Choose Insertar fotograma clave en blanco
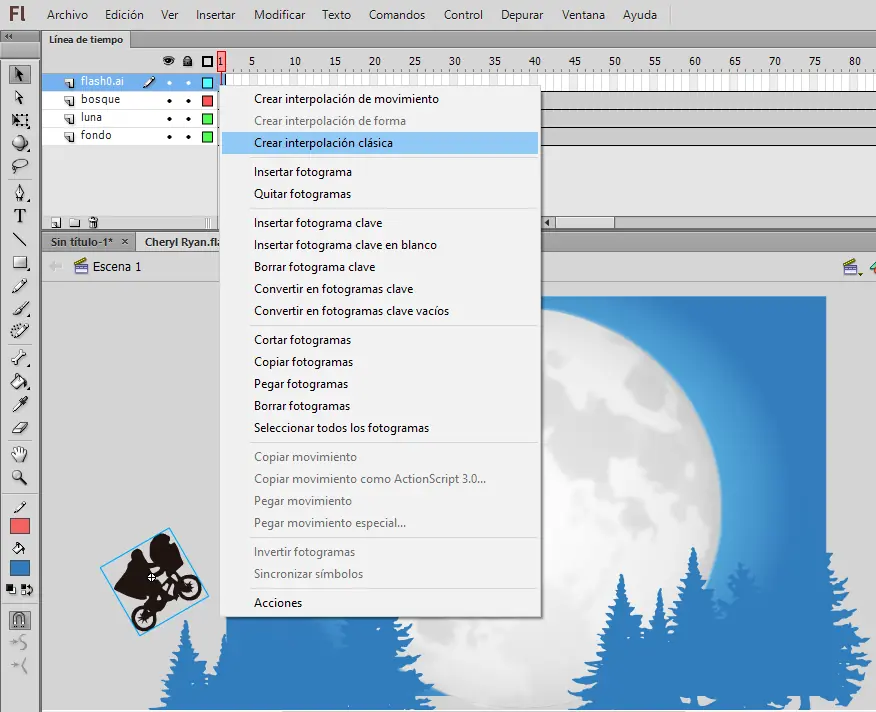This screenshot has height=712, width=876. point(380,245)
